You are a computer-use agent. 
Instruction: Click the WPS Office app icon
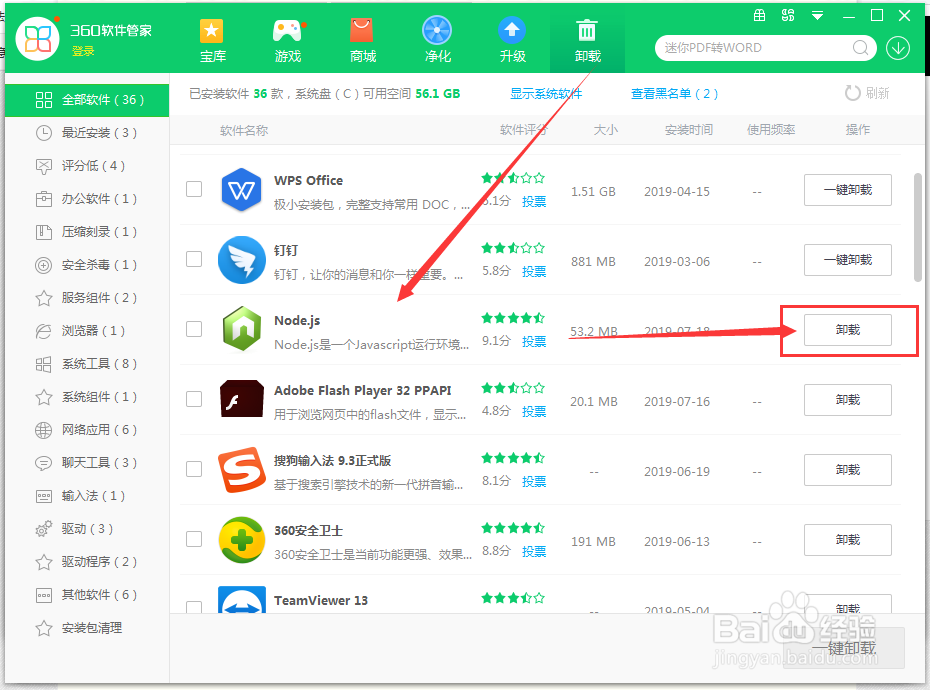tap(241, 190)
